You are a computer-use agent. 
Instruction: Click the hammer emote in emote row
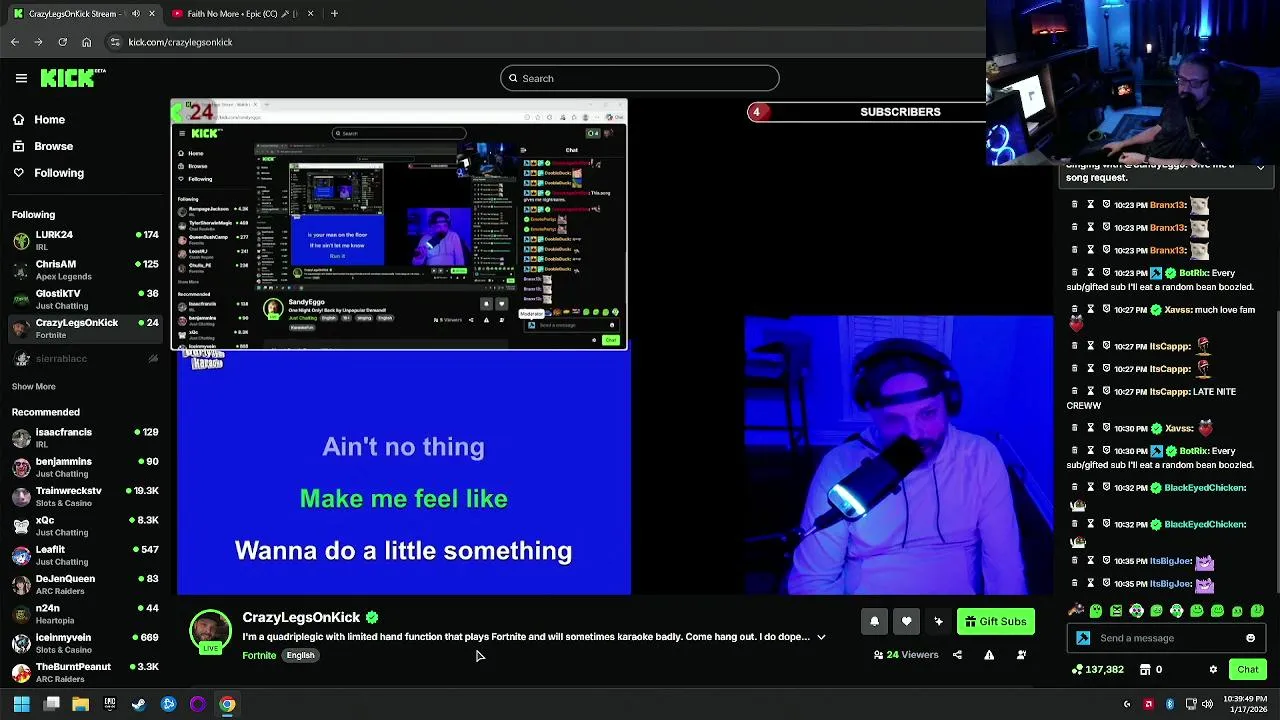(1076, 610)
